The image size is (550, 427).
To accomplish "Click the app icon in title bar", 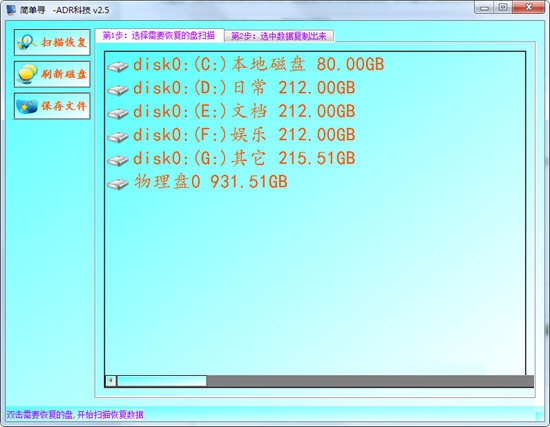I will click(11, 10).
